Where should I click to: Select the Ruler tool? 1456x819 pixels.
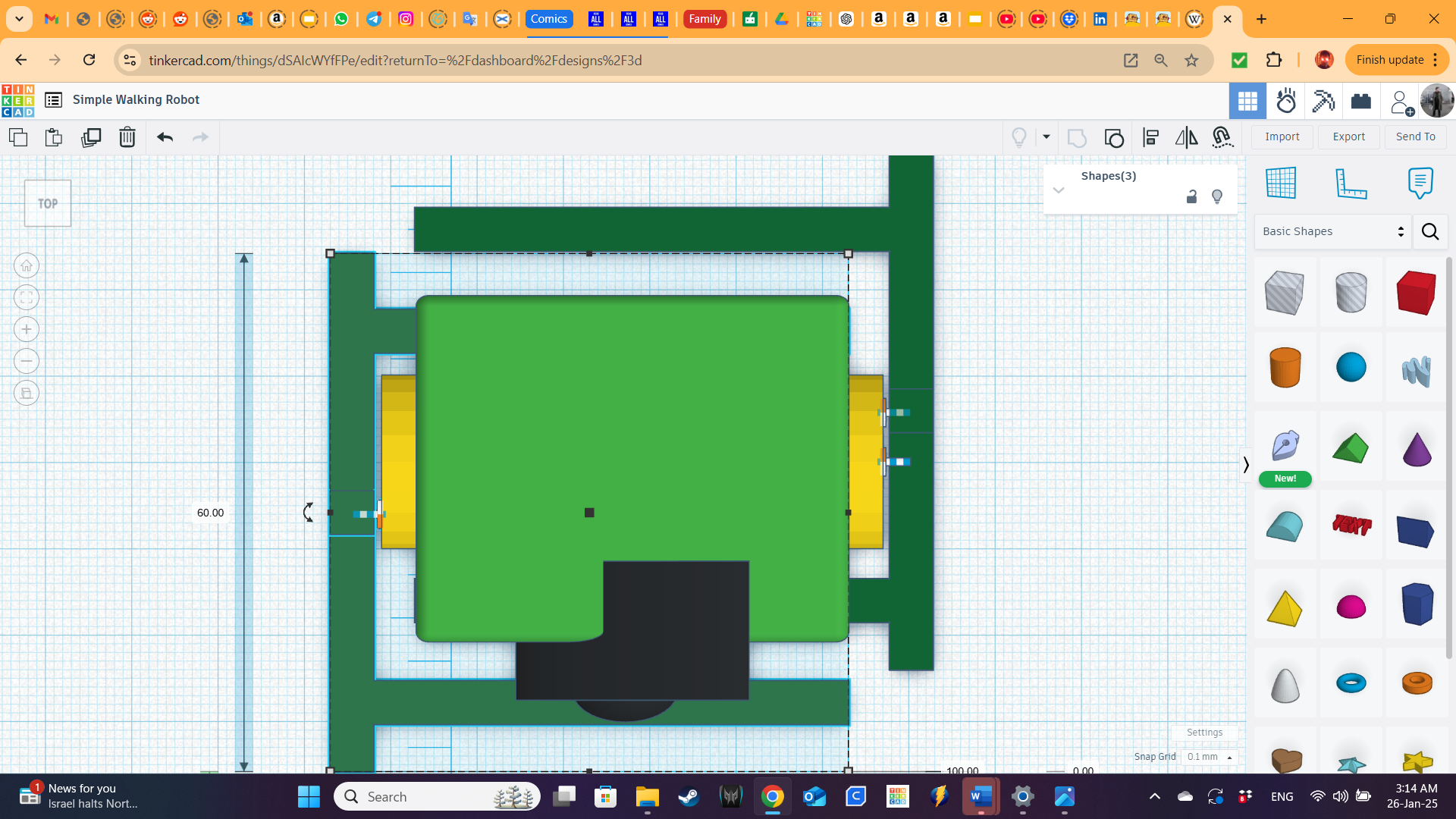1353,182
